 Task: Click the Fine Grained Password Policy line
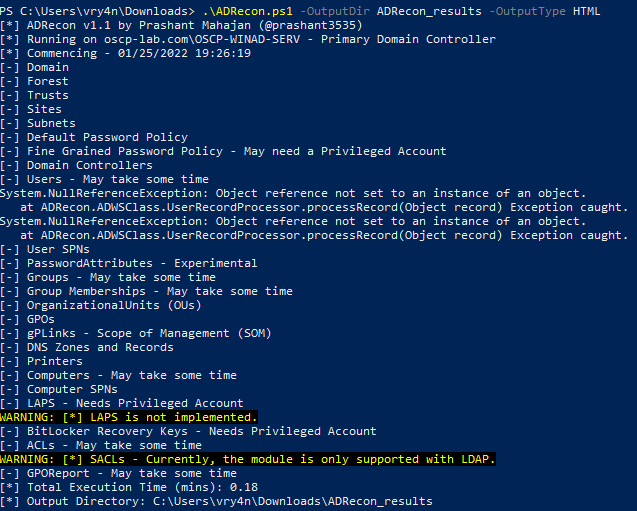(x=223, y=151)
